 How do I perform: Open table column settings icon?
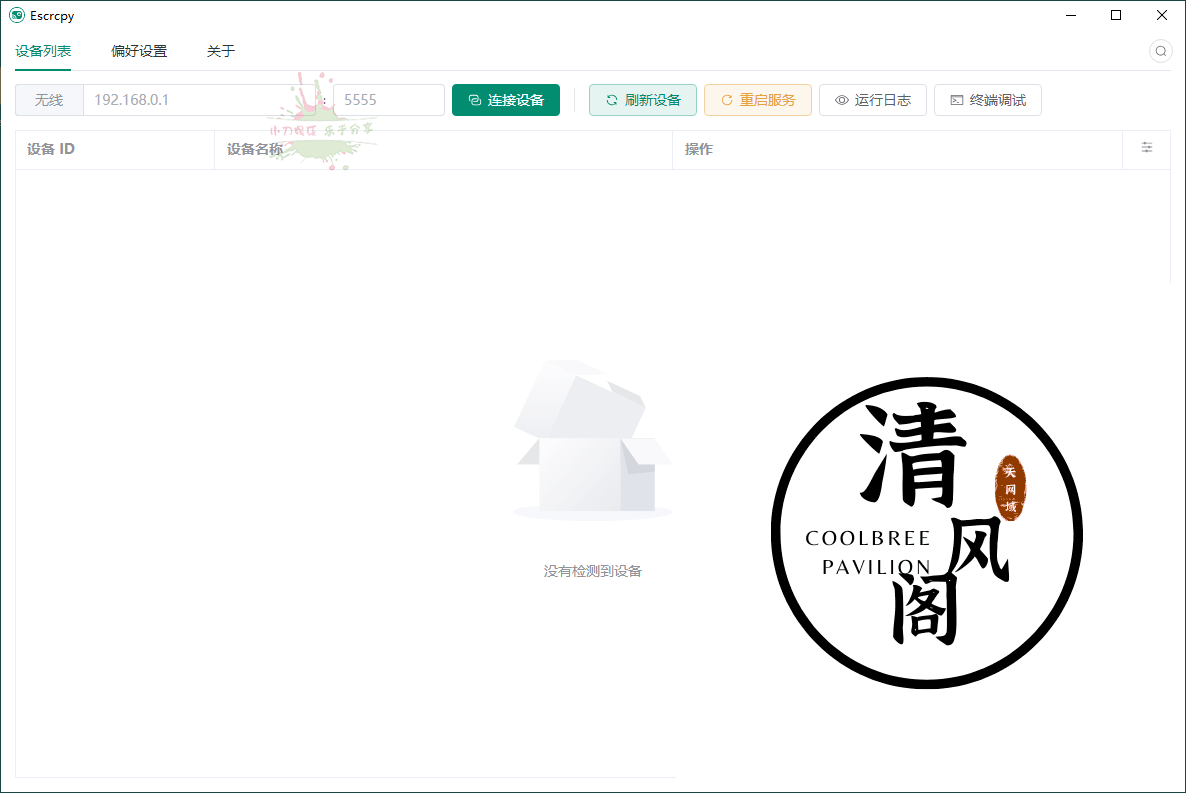(x=1147, y=148)
